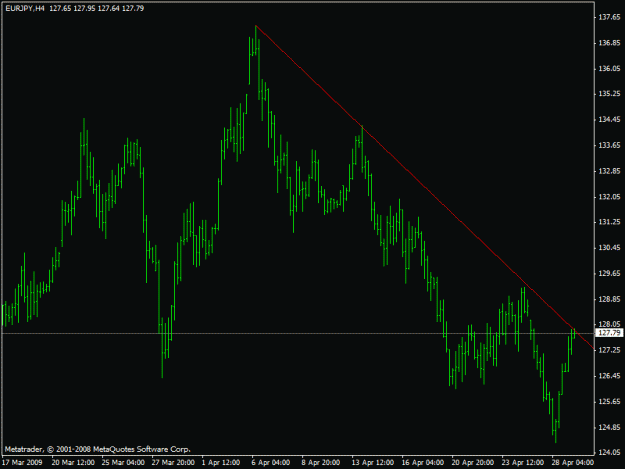Click the 130.45 price axis label
This screenshot has height=469, width=625.
click(x=609, y=248)
